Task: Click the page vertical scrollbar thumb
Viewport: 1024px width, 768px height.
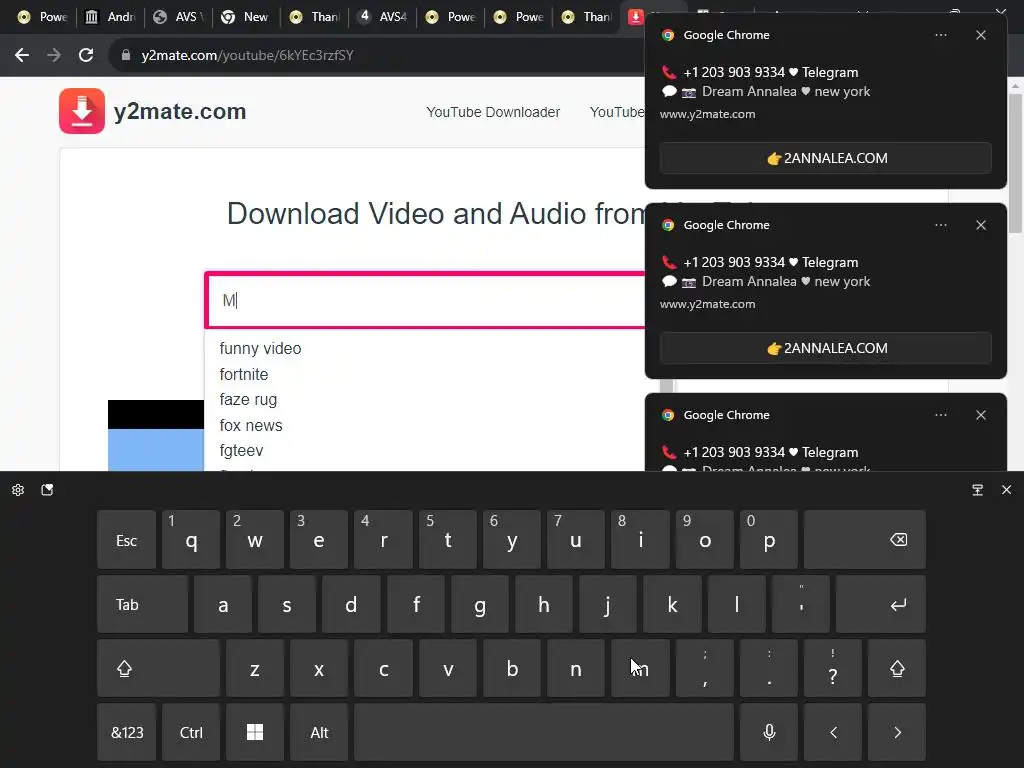Action: 1016,163
